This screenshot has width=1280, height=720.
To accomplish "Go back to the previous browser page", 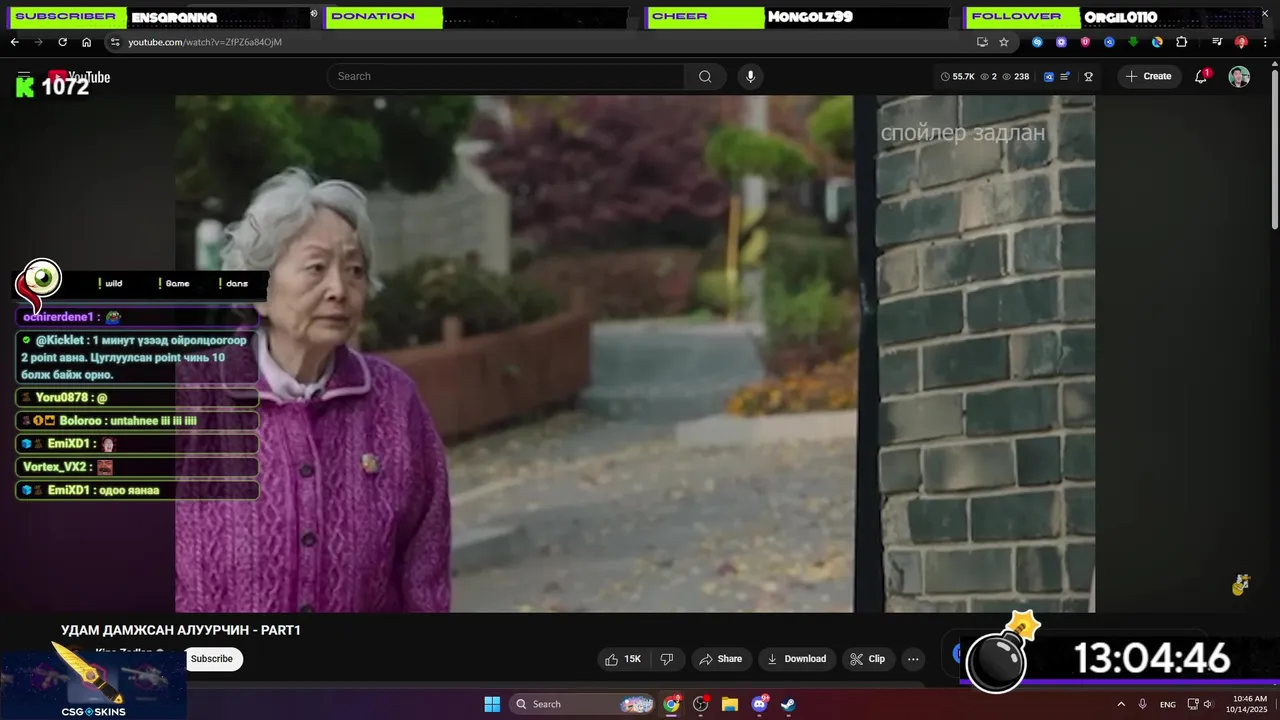I will (14, 42).
